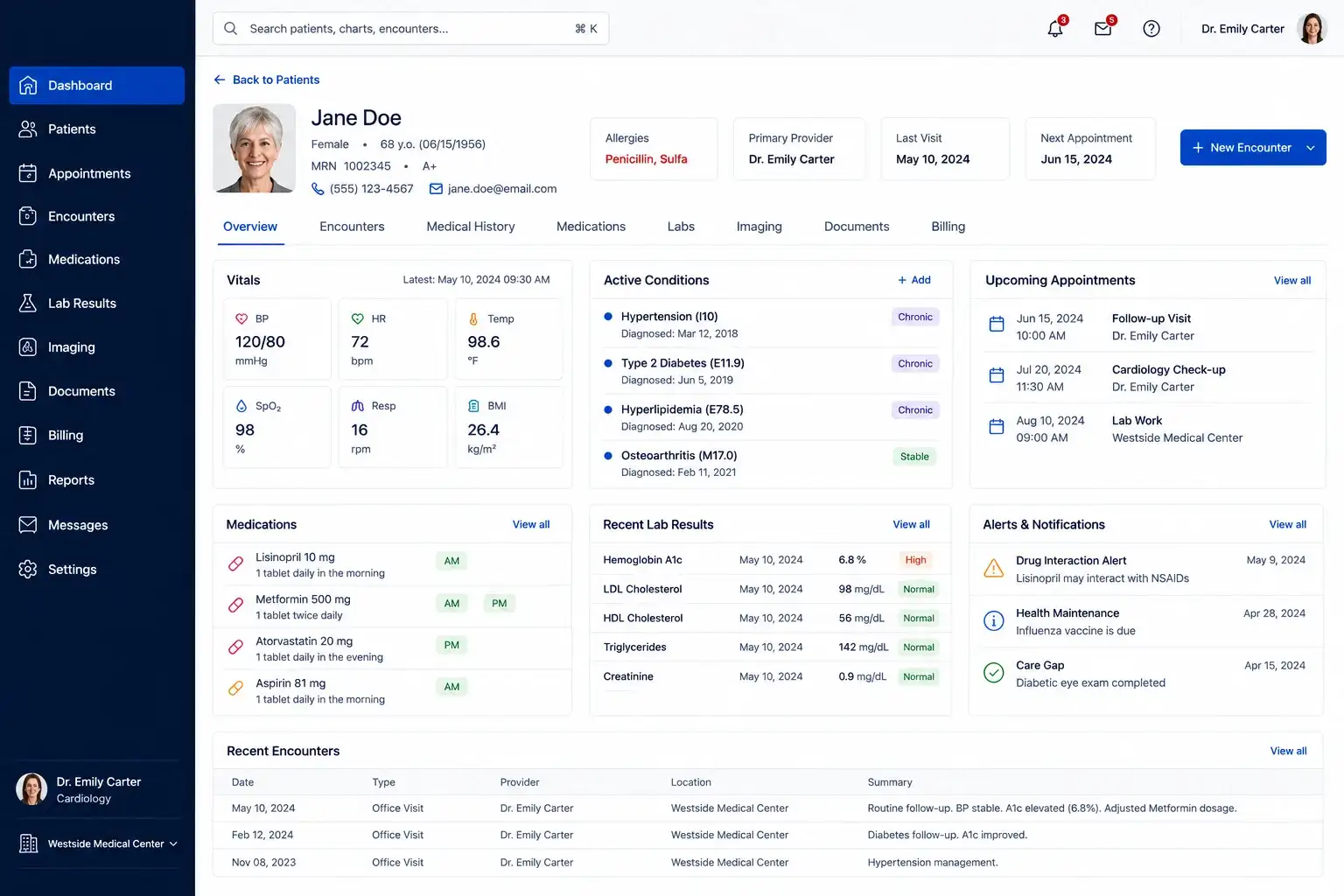View all Alerts & Notifications
Image resolution: width=1344 pixels, height=896 pixels.
[1287, 525]
